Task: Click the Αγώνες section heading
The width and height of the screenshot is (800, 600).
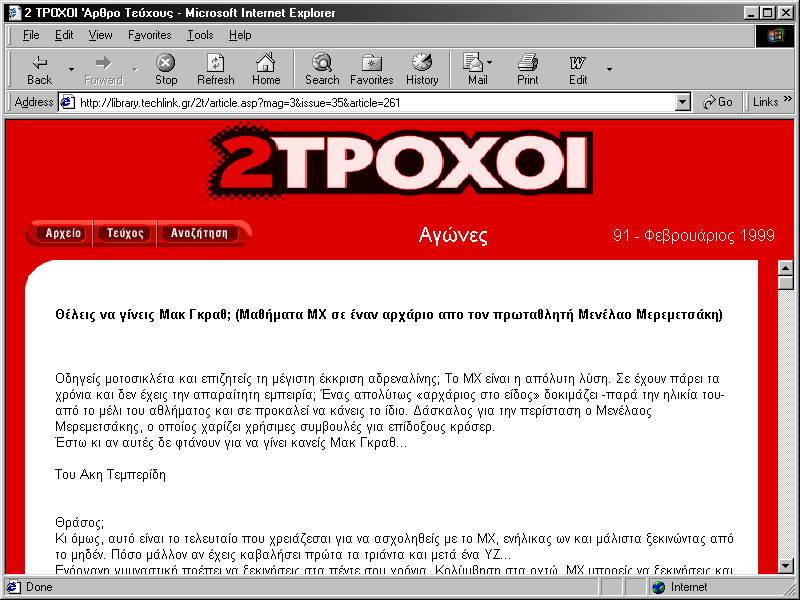Action: click(x=453, y=235)
